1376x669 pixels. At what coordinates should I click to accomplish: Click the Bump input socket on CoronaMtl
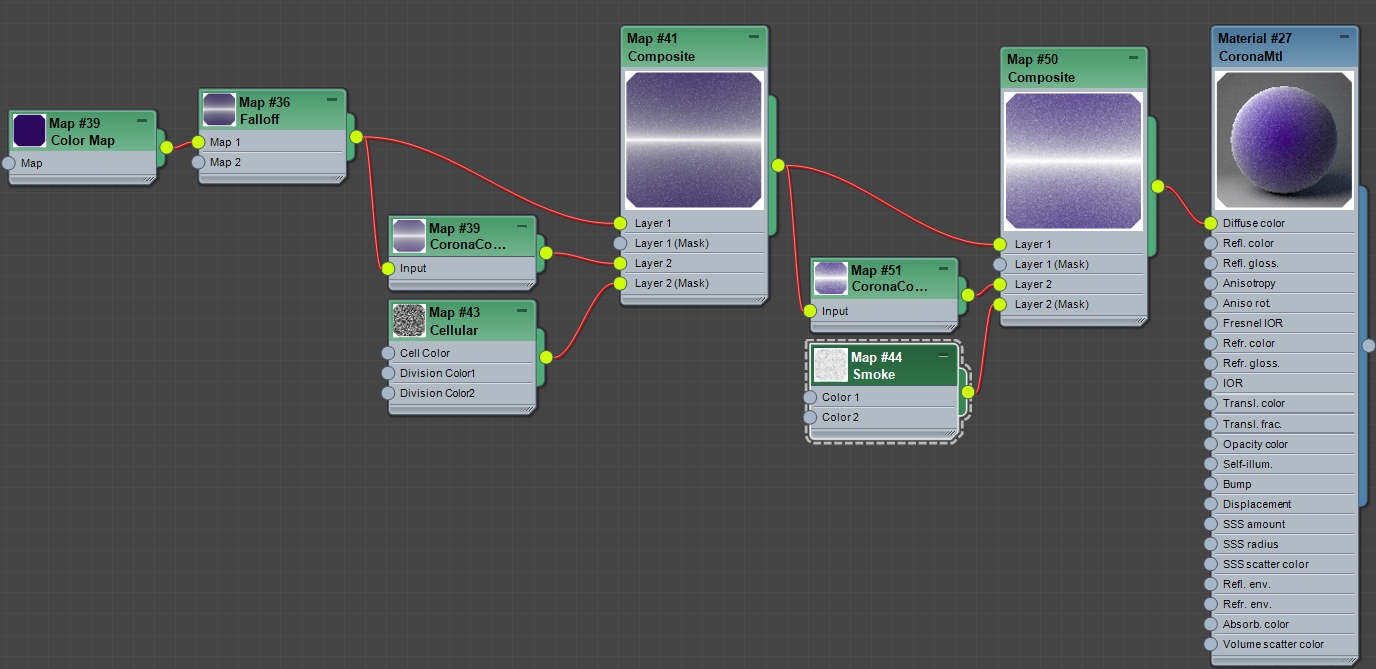tap(1210, 484)
